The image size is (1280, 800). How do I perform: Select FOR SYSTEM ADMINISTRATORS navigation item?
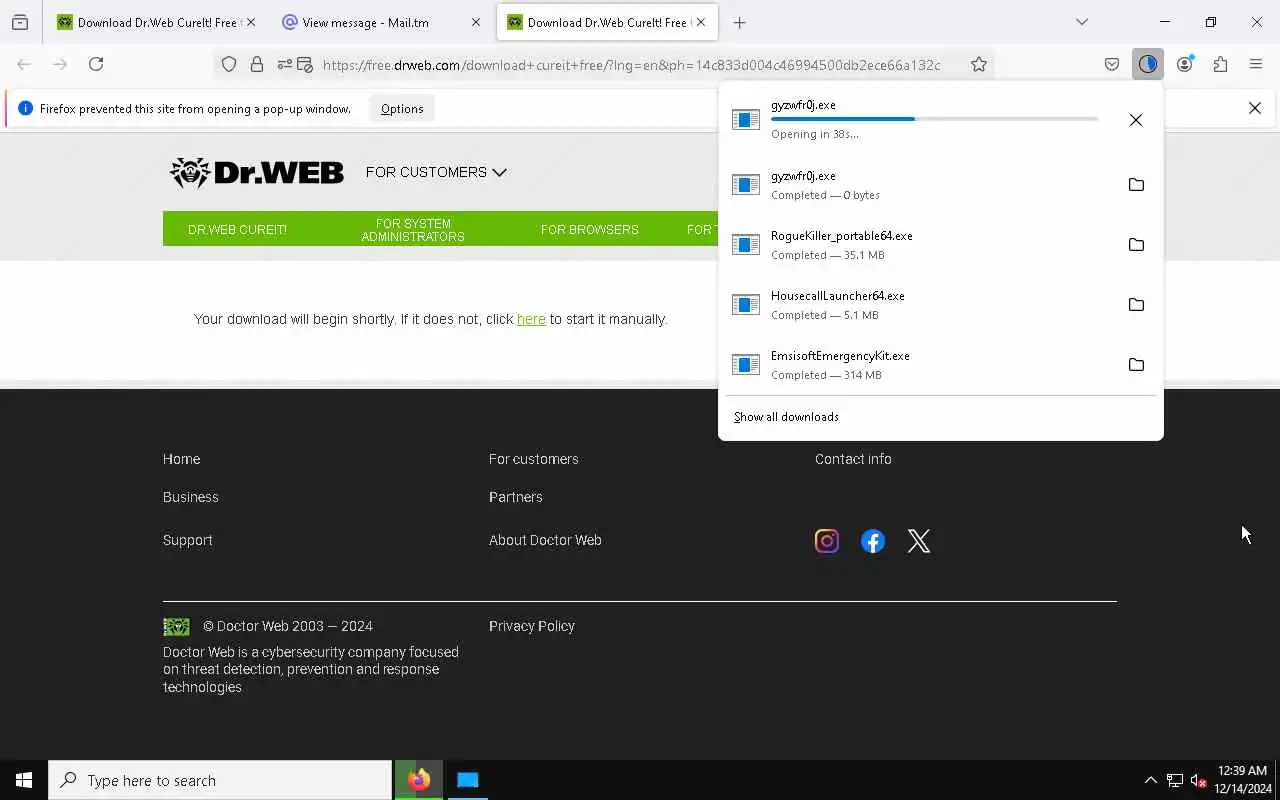point(413,229)
